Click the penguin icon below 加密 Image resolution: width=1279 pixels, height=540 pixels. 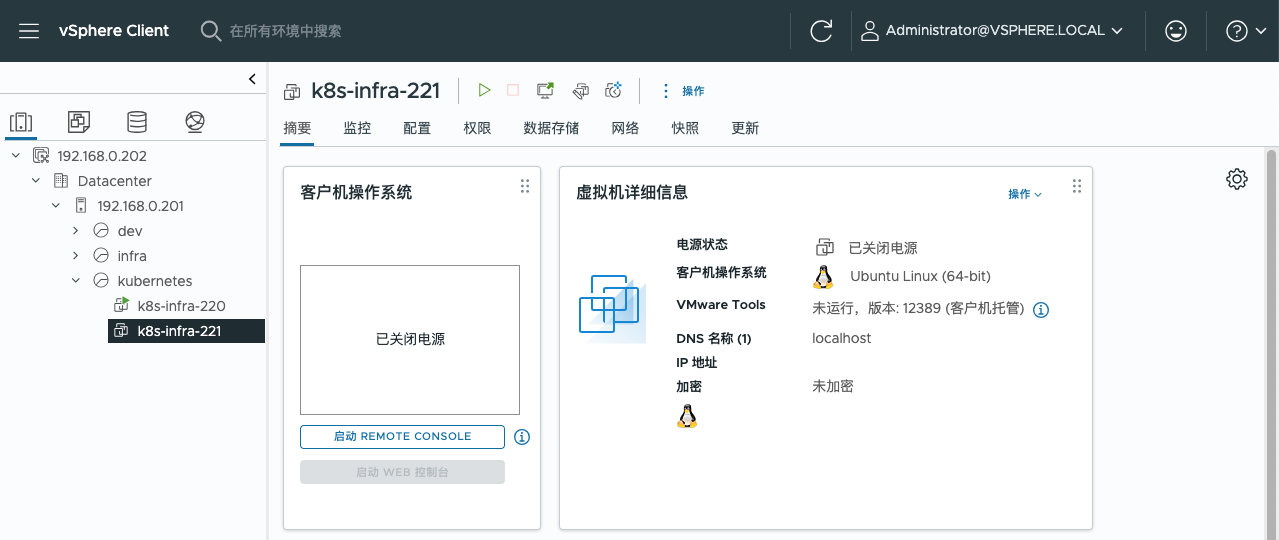(x=687, y=416)
